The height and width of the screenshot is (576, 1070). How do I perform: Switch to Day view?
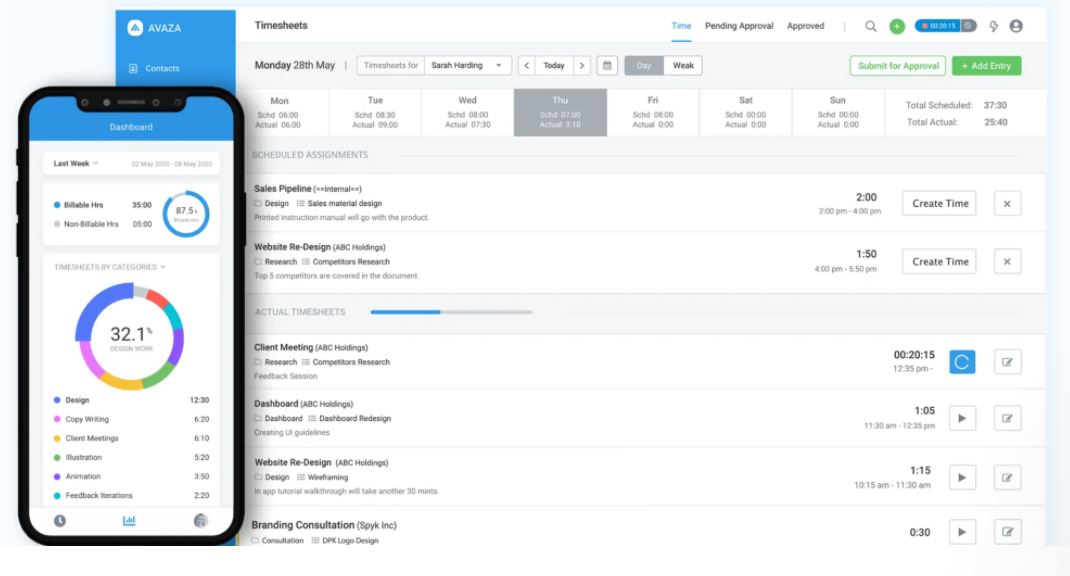(644, 66)
